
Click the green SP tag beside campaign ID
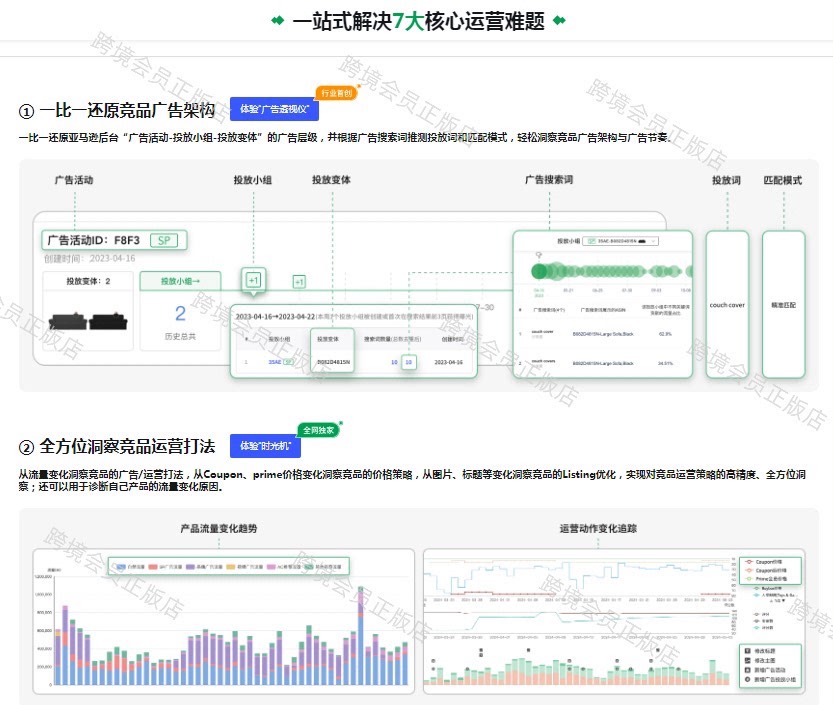tap(164, 240)
